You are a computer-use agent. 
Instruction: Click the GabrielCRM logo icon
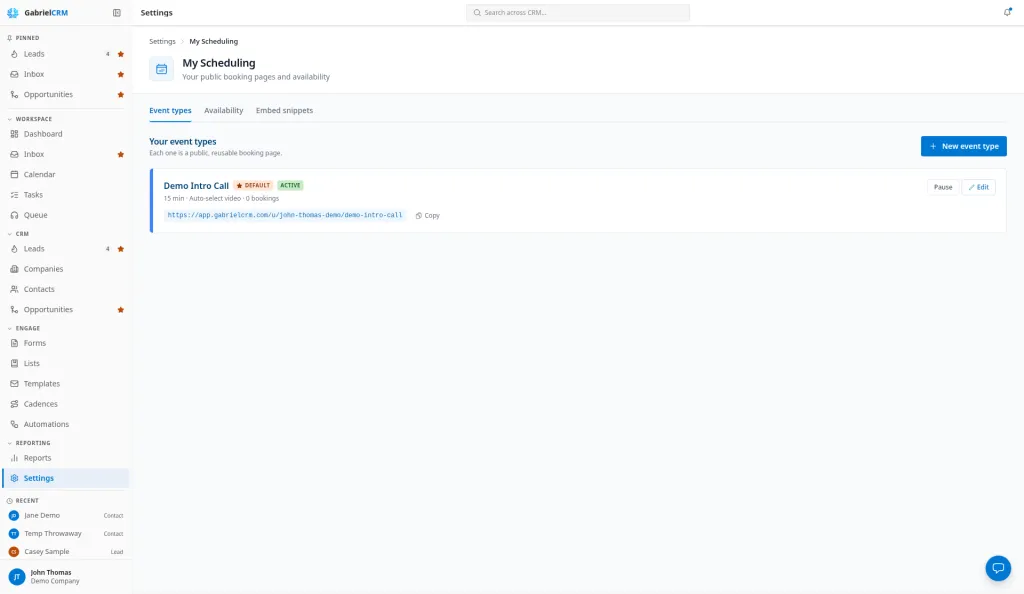click(x=12, y=12)
